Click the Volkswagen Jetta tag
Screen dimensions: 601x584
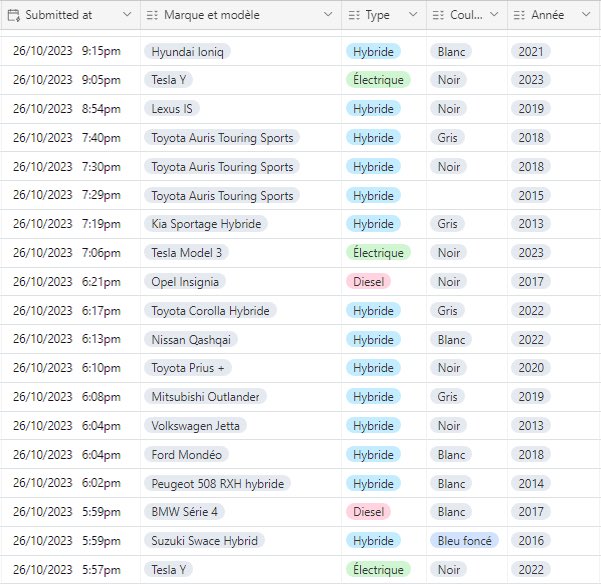pos(195,426)
